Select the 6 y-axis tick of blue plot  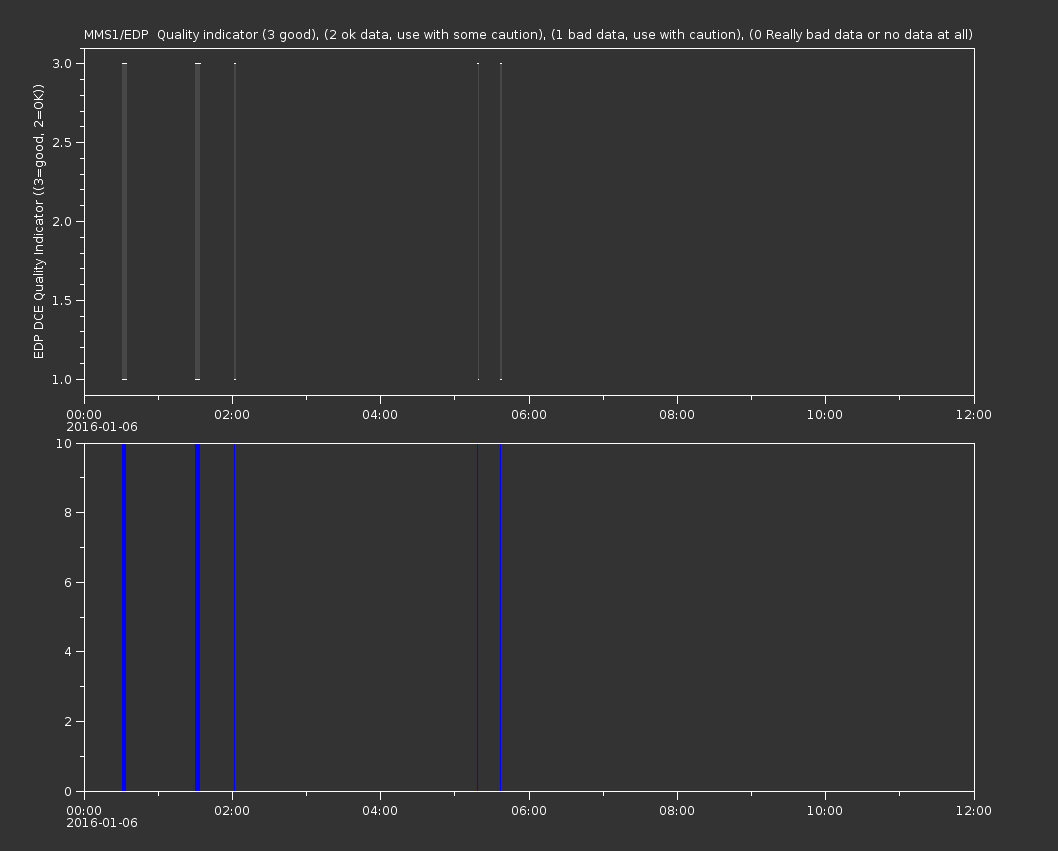point(68,582)
